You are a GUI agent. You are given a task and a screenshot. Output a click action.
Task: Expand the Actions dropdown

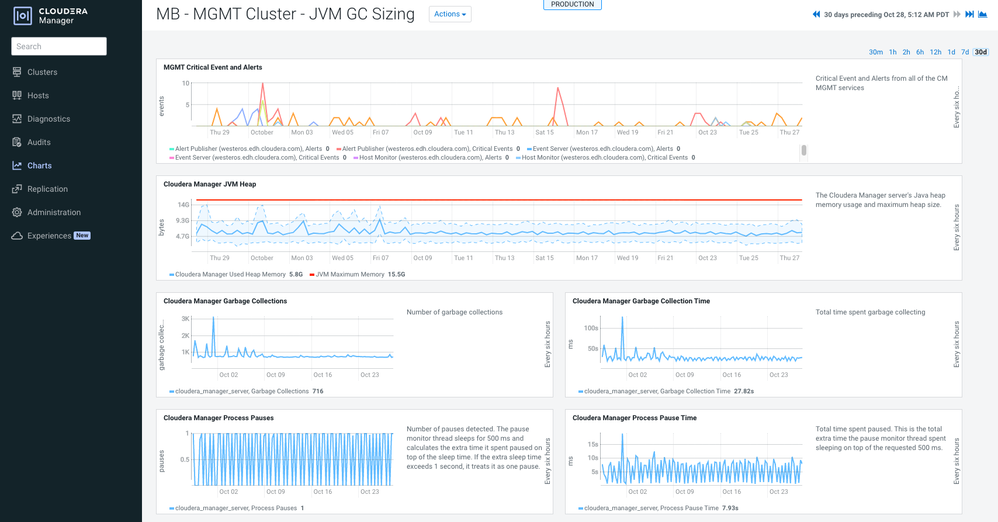point(450,14)
